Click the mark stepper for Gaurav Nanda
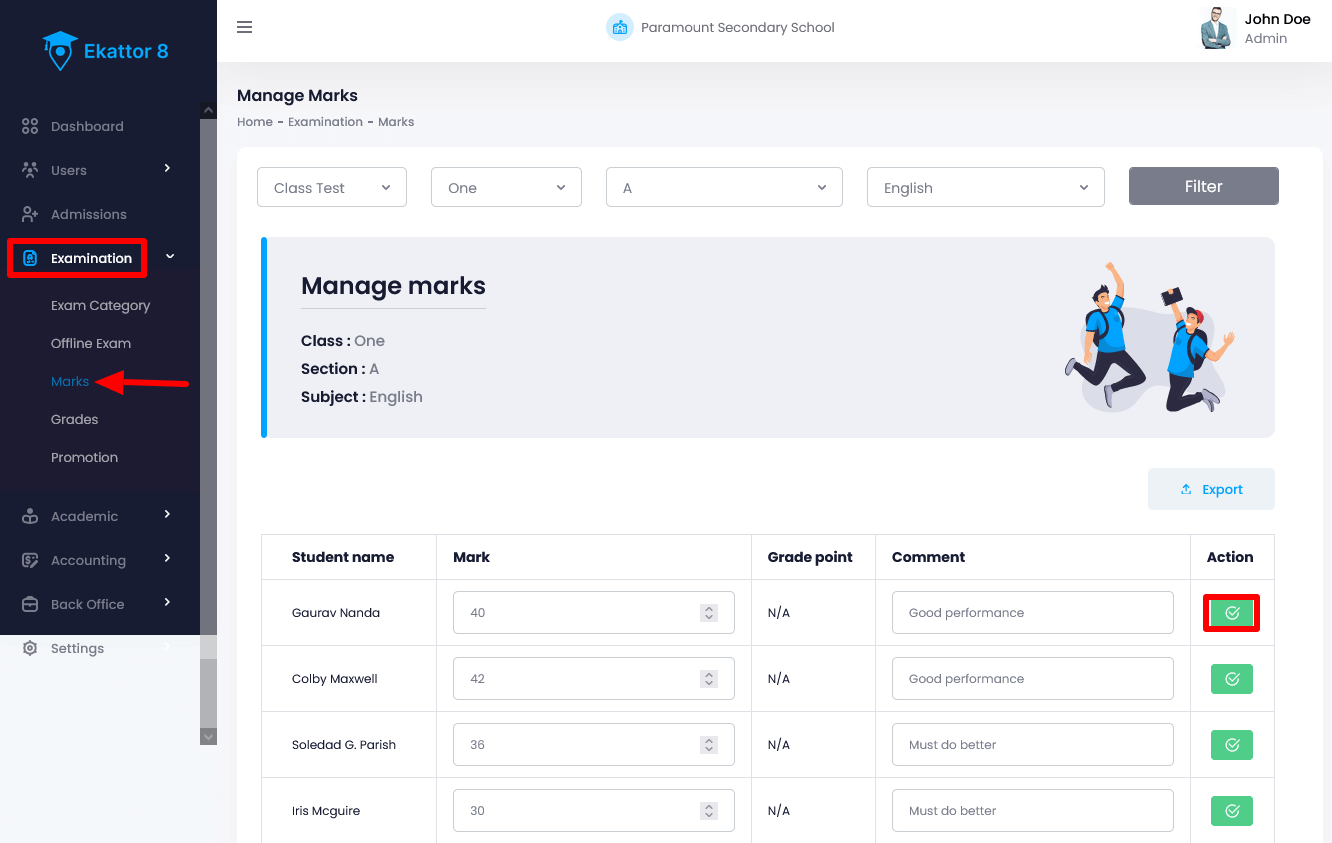 click(x=709, y=613)
